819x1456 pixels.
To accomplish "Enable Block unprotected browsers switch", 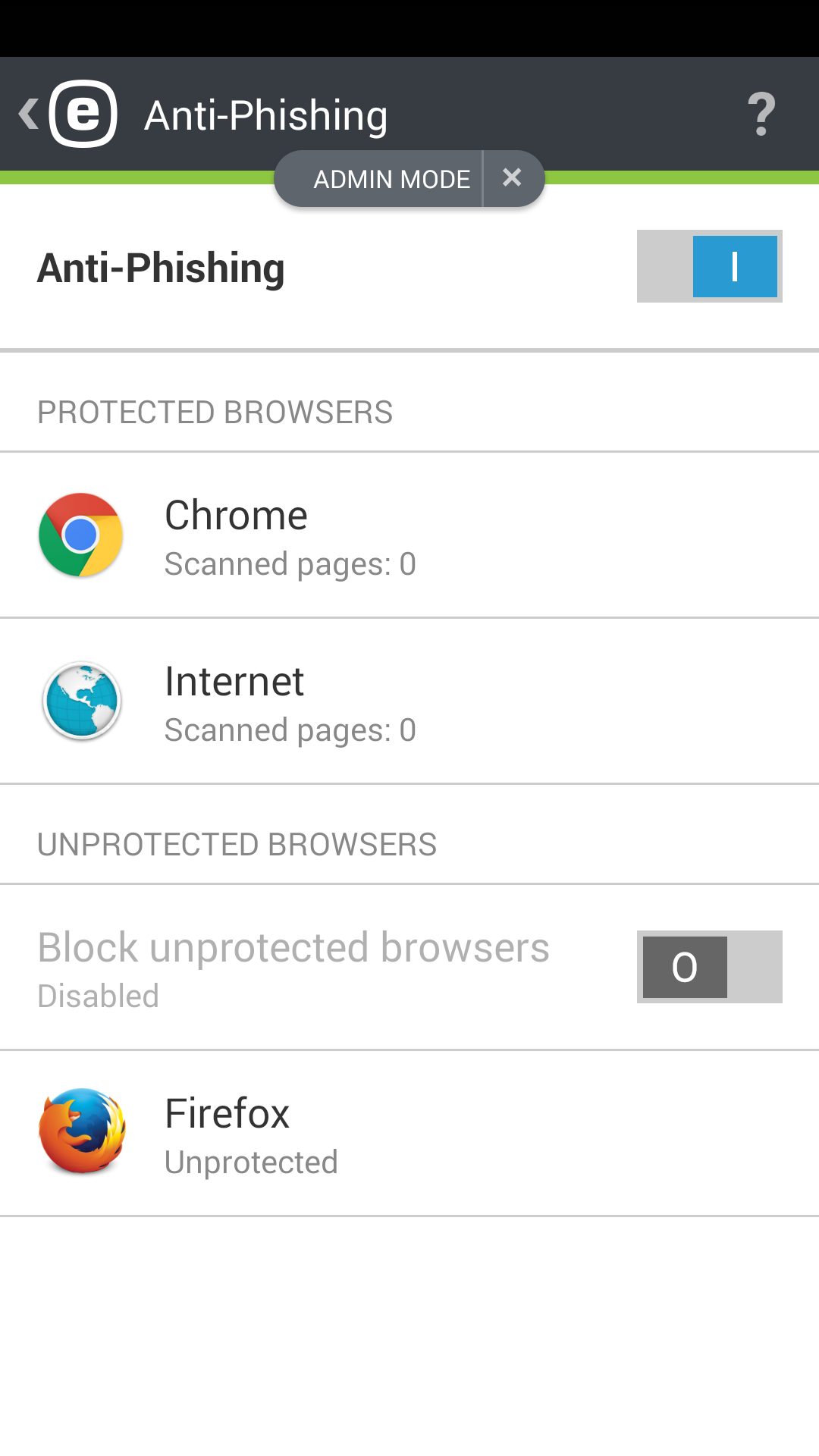I will pos(710,967).
